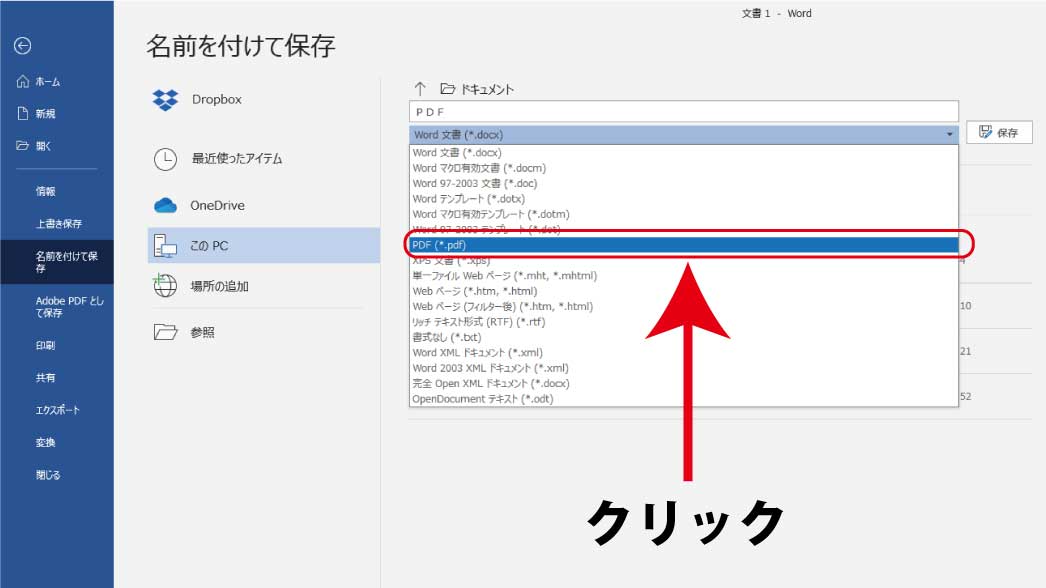Select PDF (*.pdf) file type
Viewport: 1046px width, 588px height.
click(x=684, y=245)
